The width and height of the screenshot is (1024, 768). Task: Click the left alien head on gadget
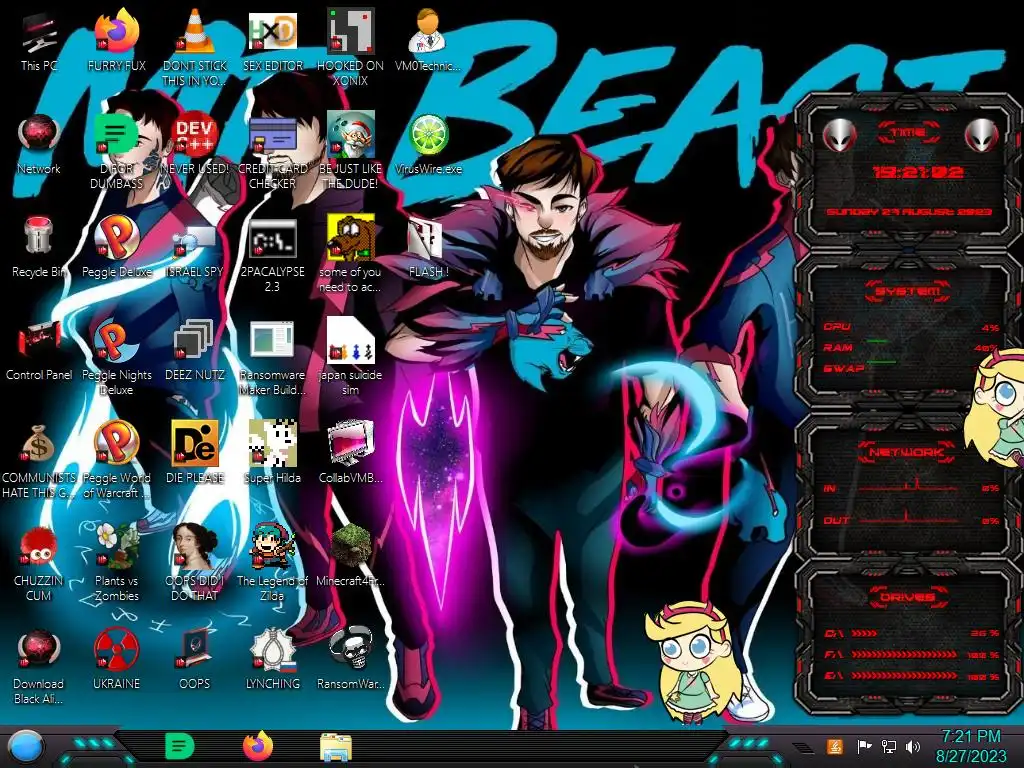(x=839, y=135)
